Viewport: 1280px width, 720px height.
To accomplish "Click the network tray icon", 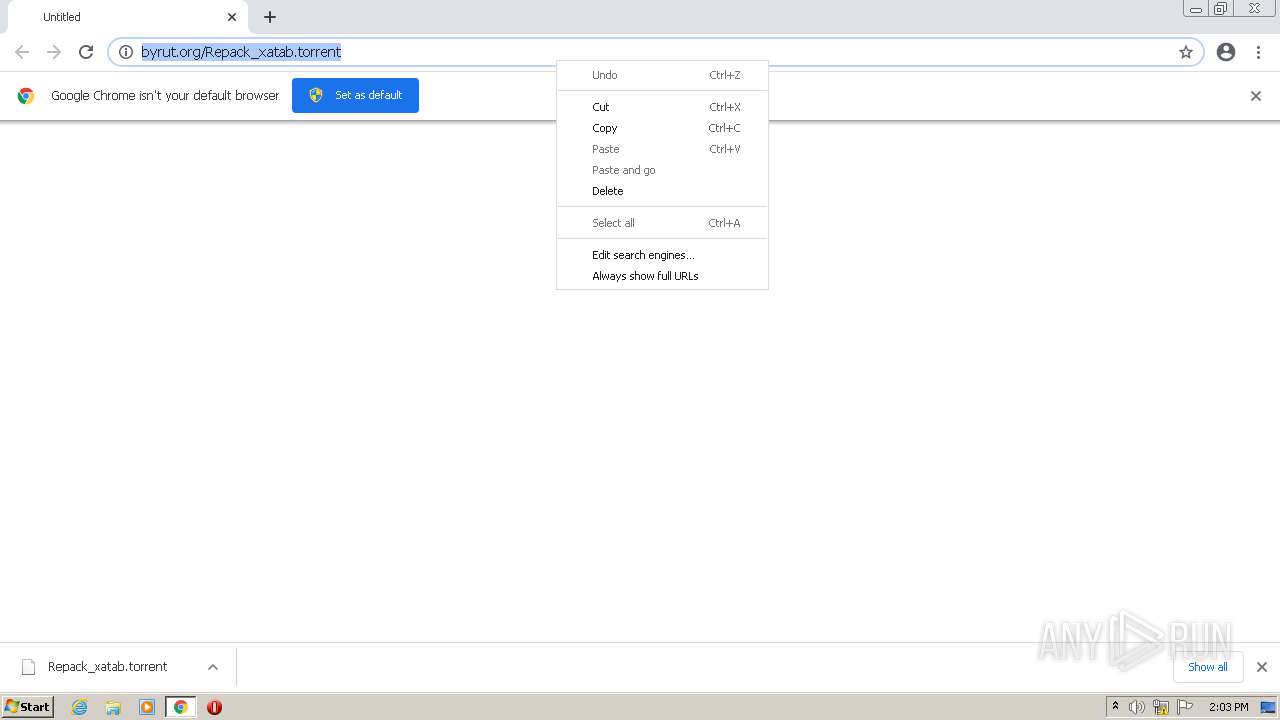I will click(1161, 707).
